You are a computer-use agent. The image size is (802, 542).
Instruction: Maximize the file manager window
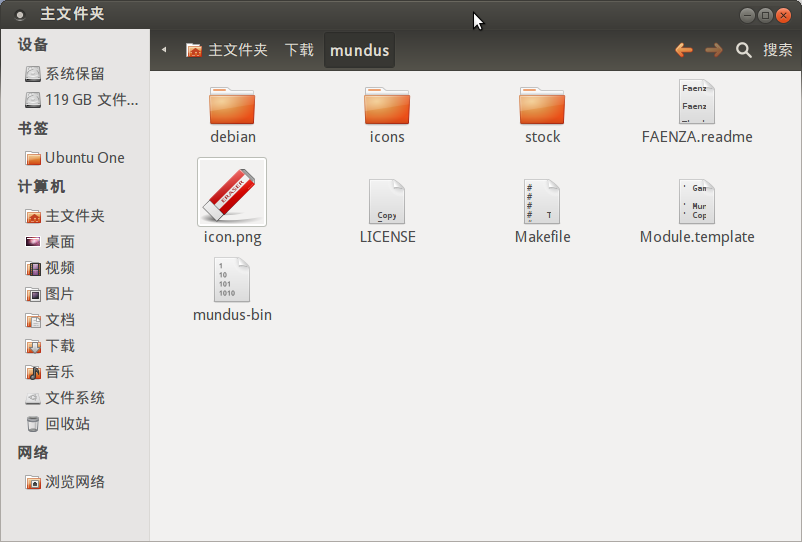point(765,15)
